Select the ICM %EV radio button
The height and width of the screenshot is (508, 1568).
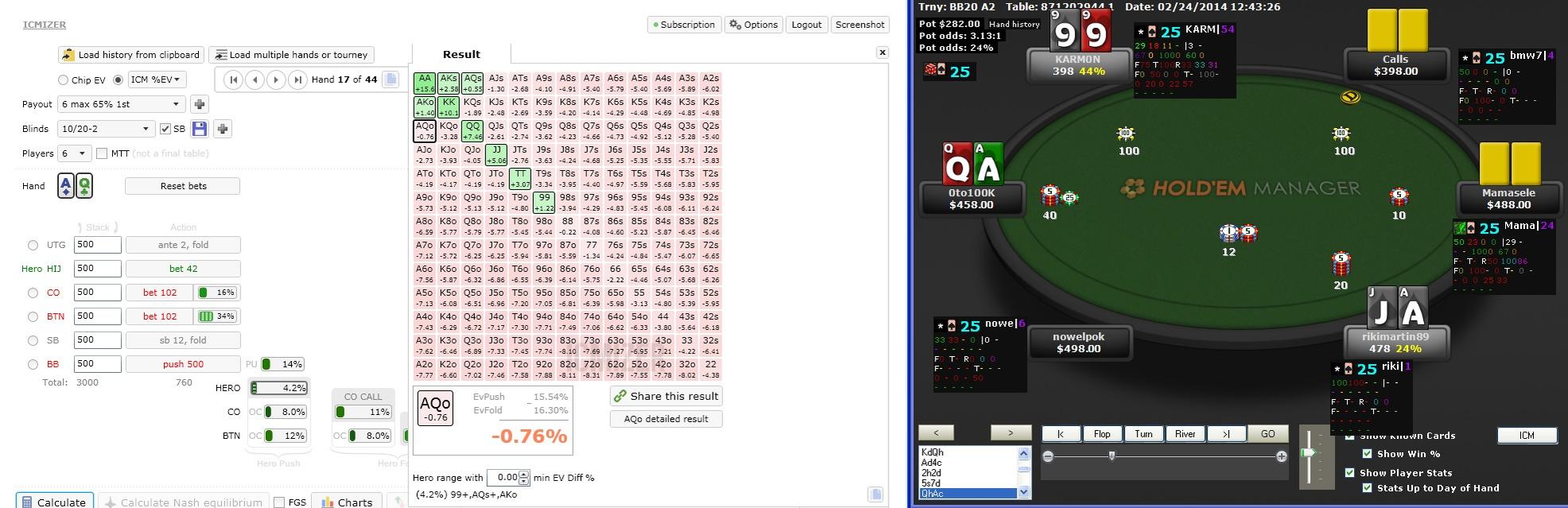tap(119, 80)
